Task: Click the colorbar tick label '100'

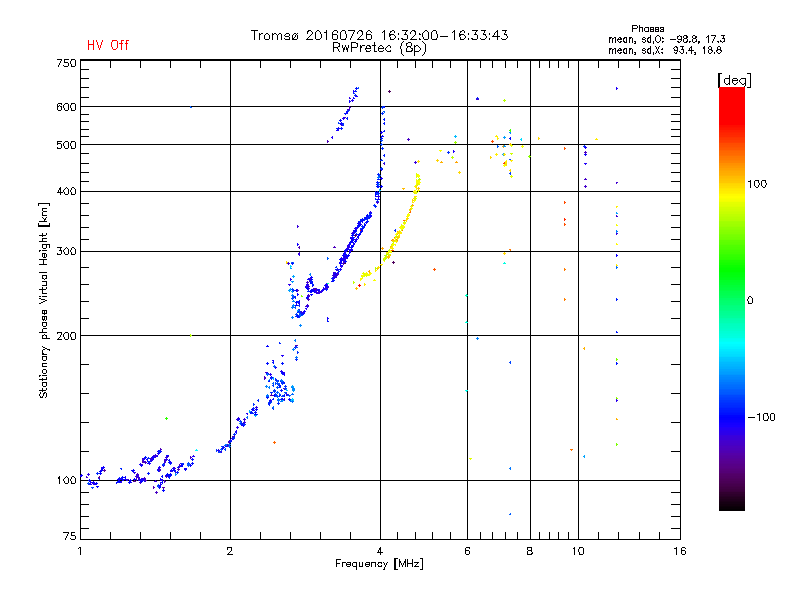Action: pyautogui.click(x=757, y=184)
